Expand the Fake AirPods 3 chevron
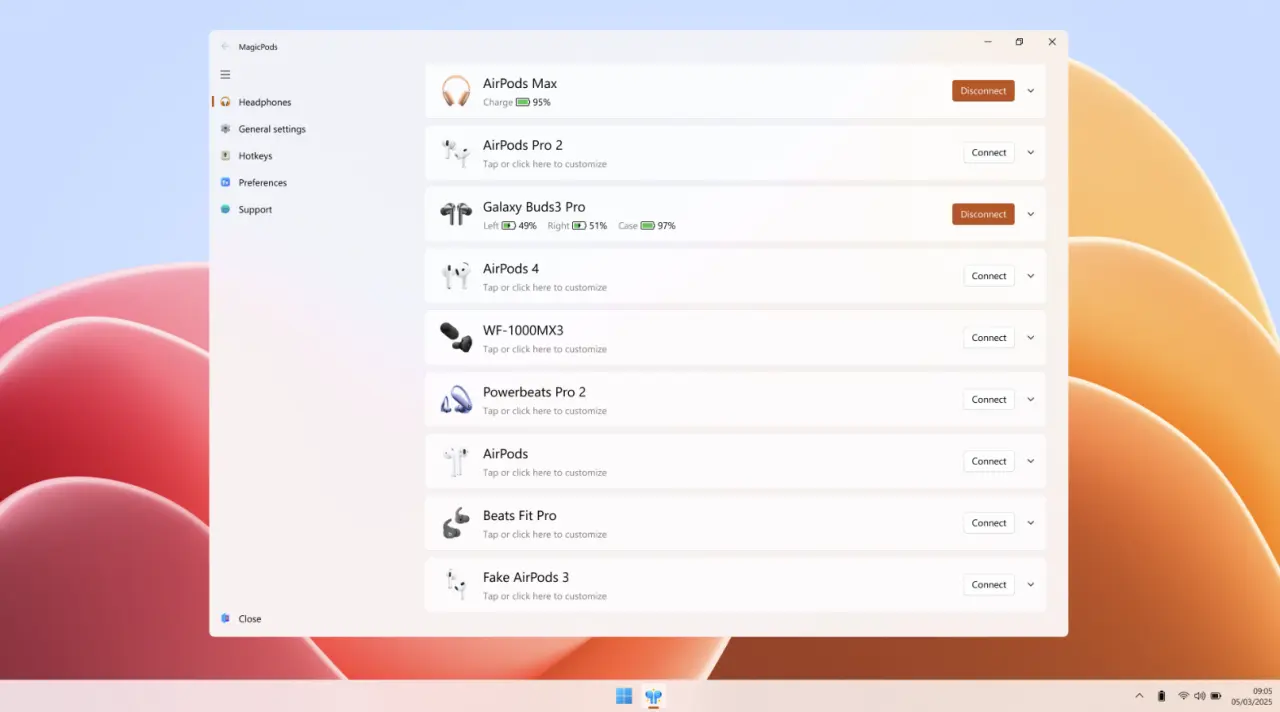The height and width of the screenshot is (712, 1280). point(1031,585)
